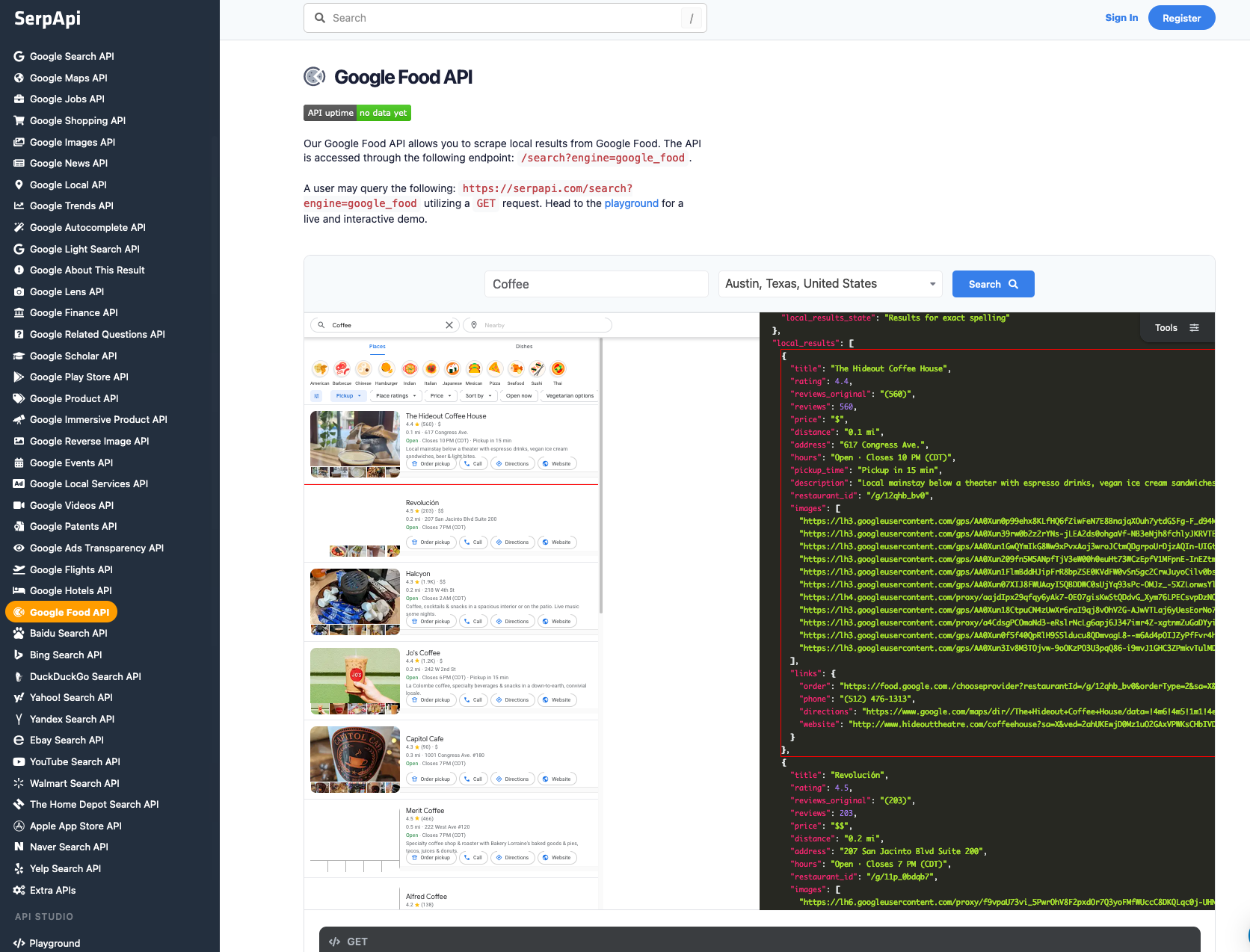1250x952 pixels.
Task: Click the Register button
Action: [1182, 18]
